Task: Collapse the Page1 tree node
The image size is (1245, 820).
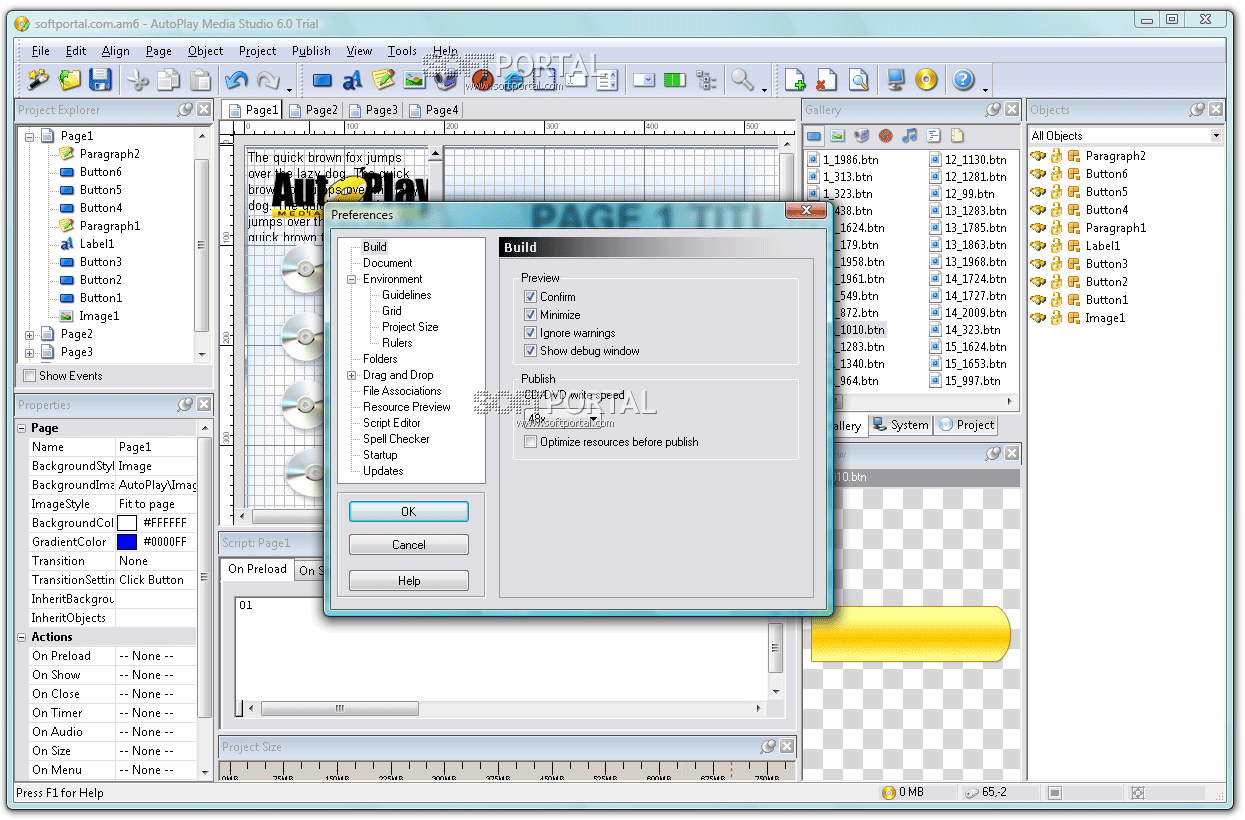Action: (x=30, y=136)
